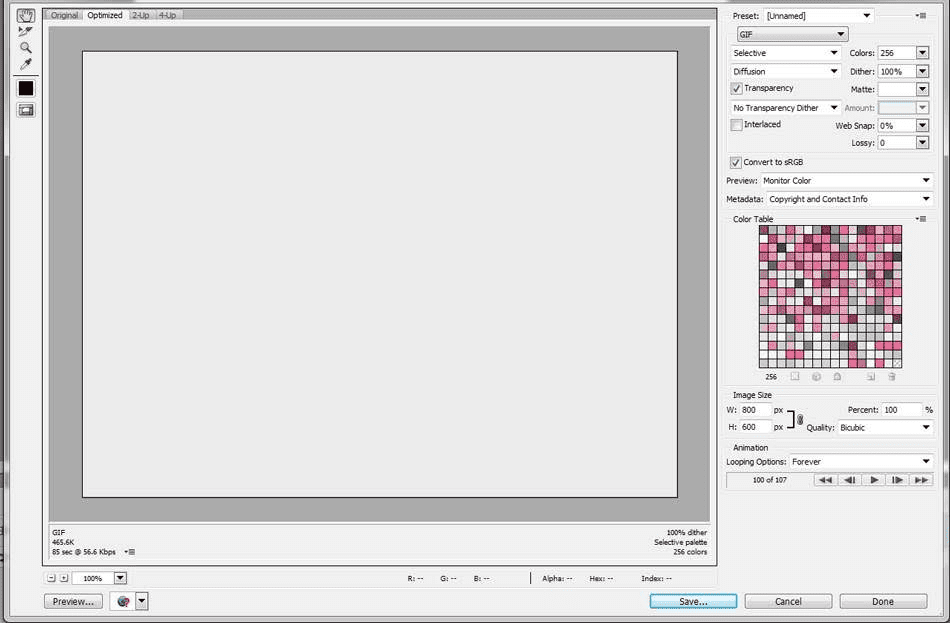Toggle slices visibility icon
950x623 pixels.
(25, 110)
